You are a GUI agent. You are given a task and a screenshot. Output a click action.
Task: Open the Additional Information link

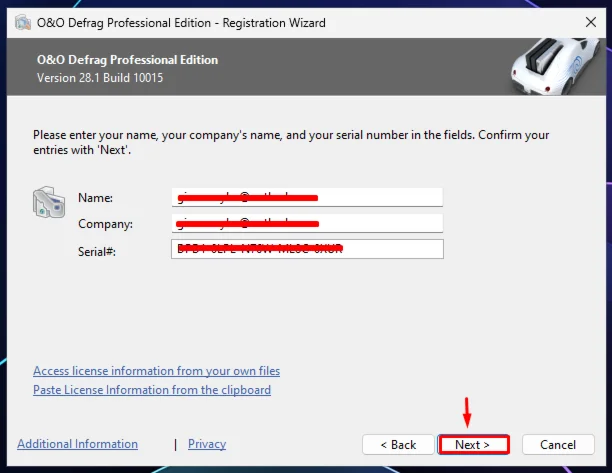77,444
